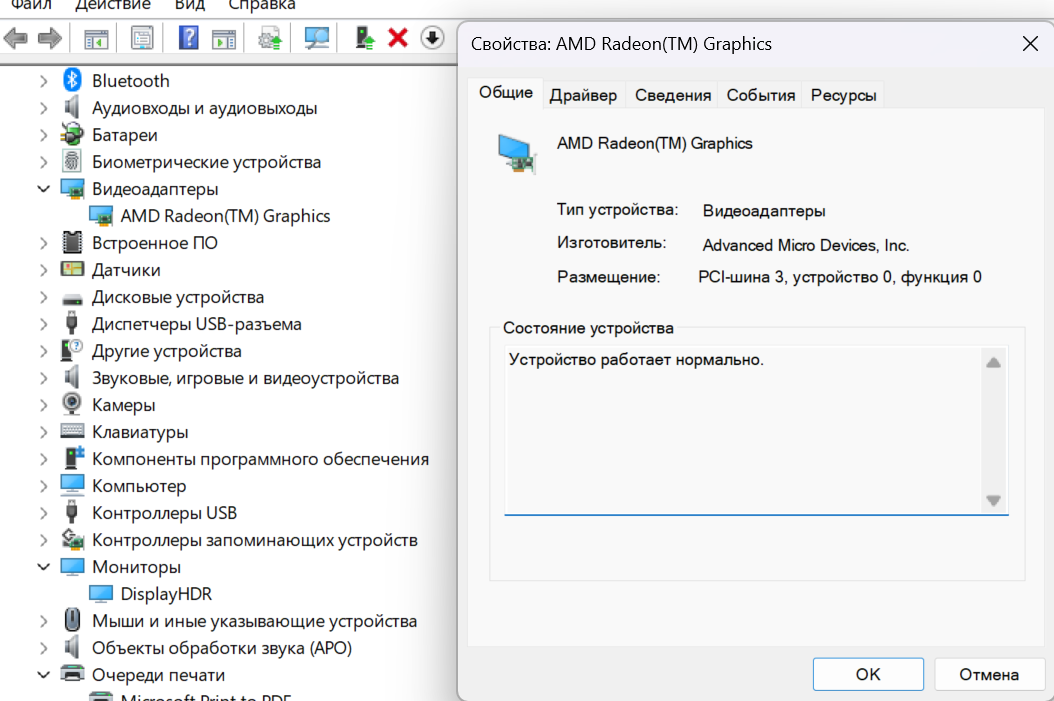This screenshot has height=701, width=1054.
Task: Click the Батареи battery icon
Action: (72, 134)
